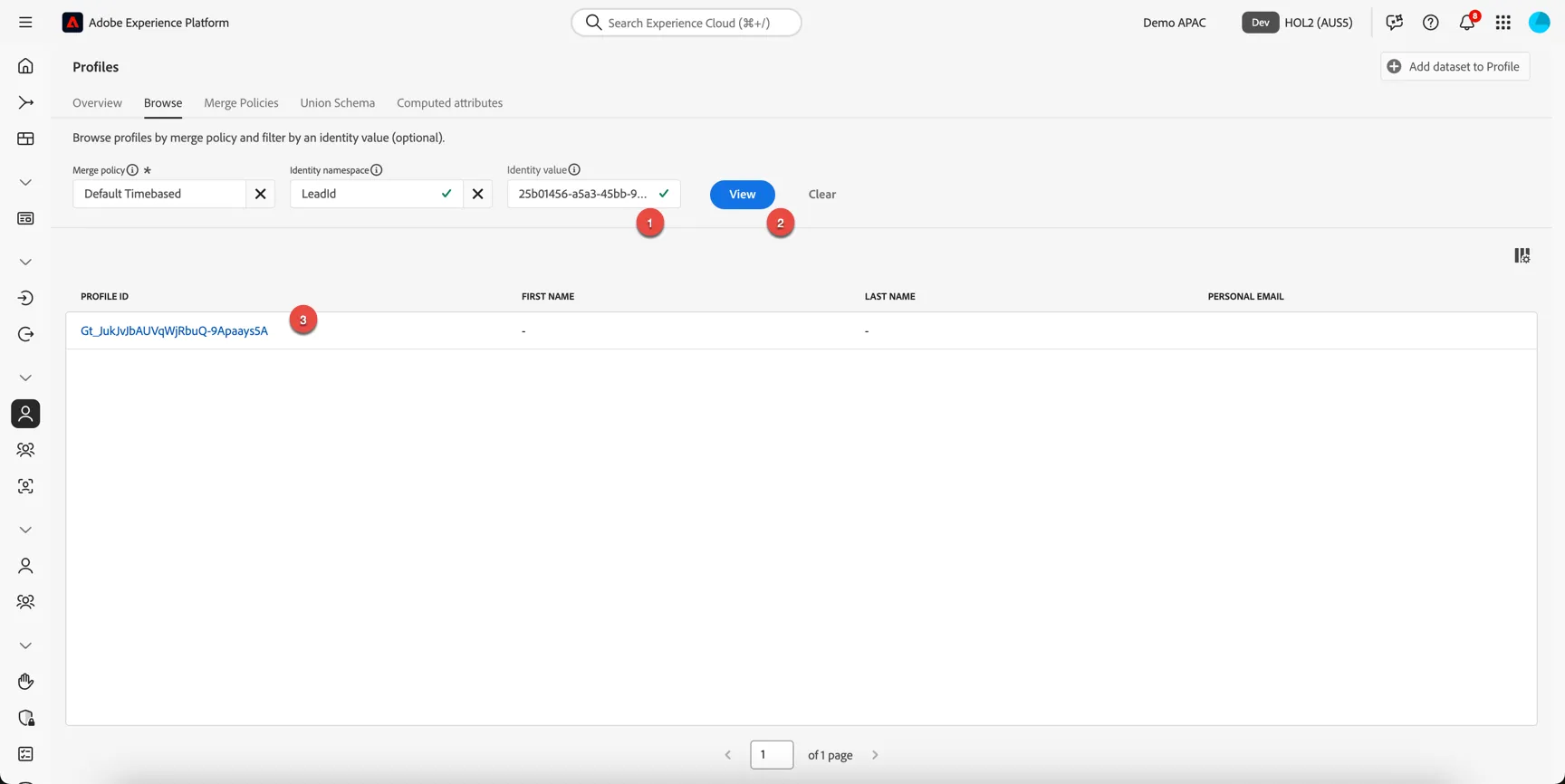The image size is (1565, 784).
Task: Show Merge policy info tooltip icon
Action: 132,170
